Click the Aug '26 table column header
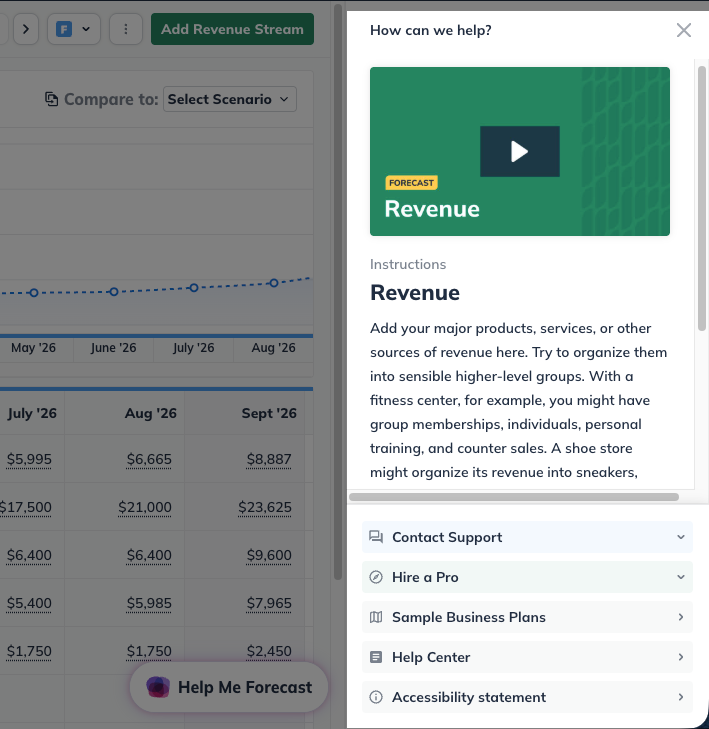This screenshot has height=729, width=709. 151,413
